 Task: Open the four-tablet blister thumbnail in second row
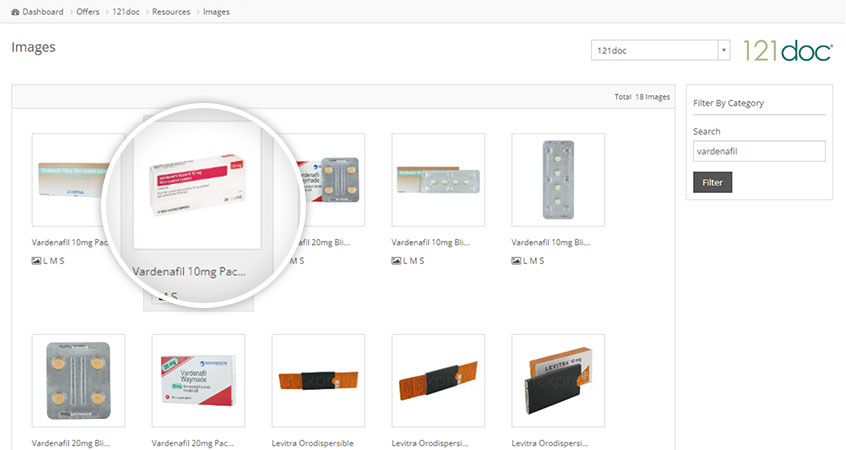click(x=78, y=381)
